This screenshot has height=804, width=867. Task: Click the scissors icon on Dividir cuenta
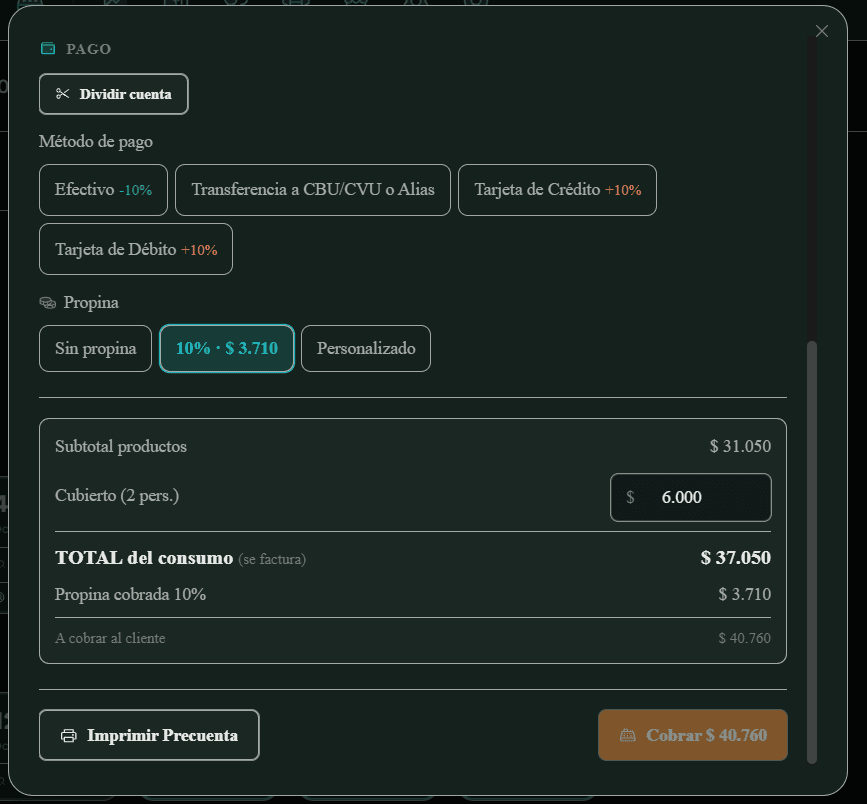tap(62, 94)
